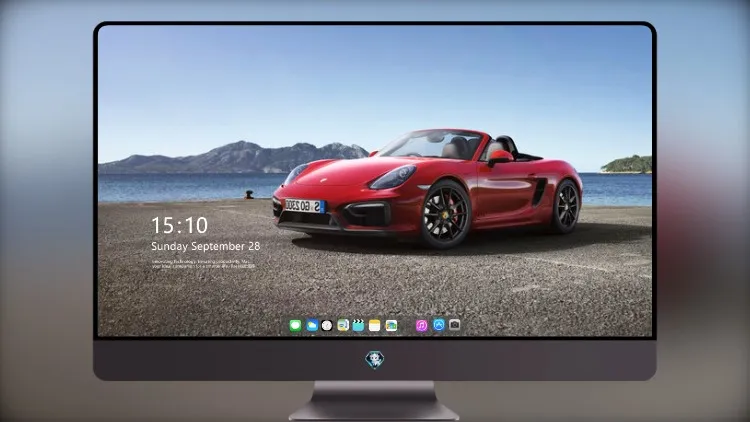Launch the Videos clapperboard app
The height and width of the screenshot is (422, 750).
point(358,326)
